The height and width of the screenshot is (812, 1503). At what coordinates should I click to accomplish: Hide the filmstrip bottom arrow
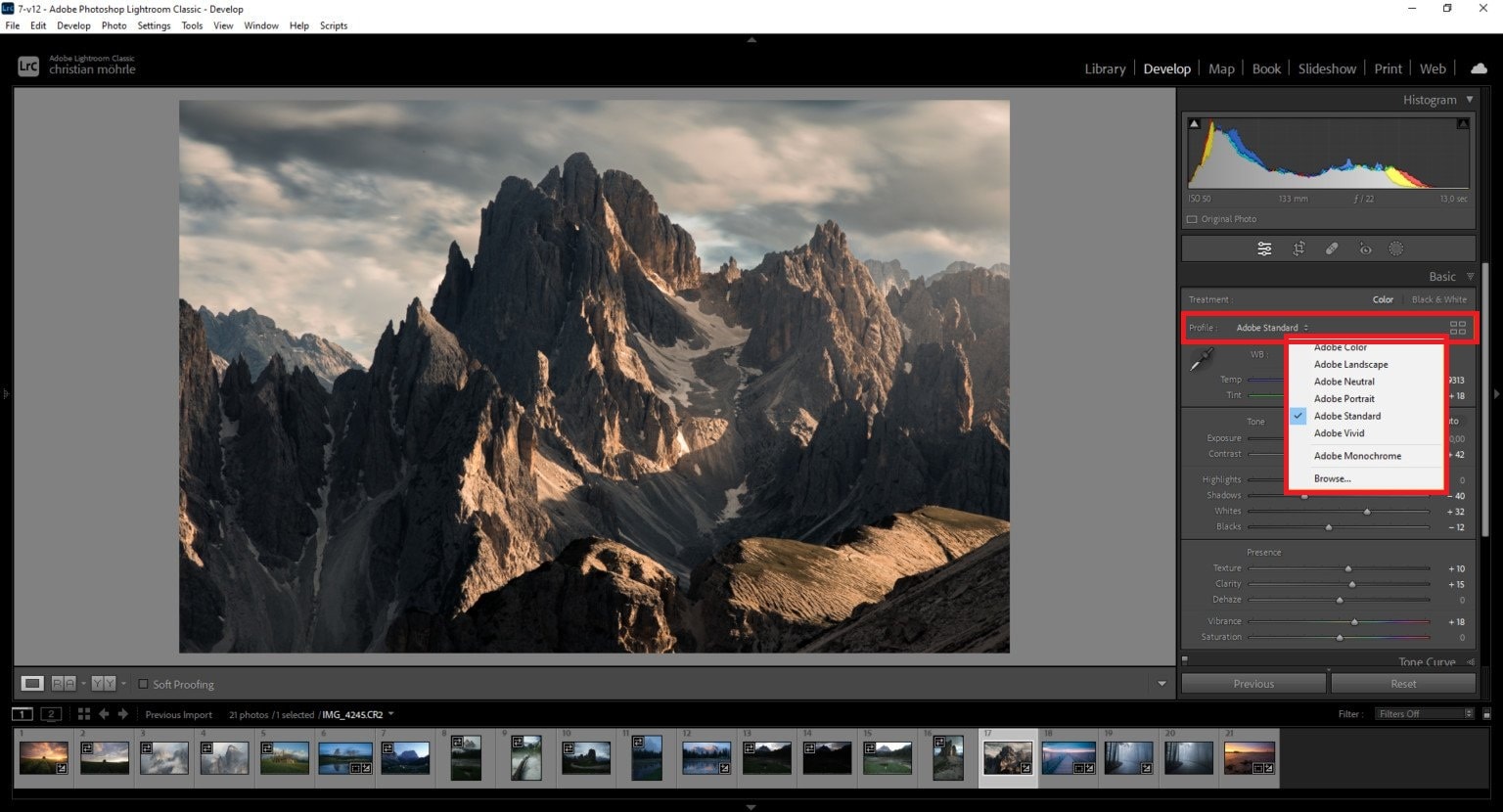tap(751, 807)
